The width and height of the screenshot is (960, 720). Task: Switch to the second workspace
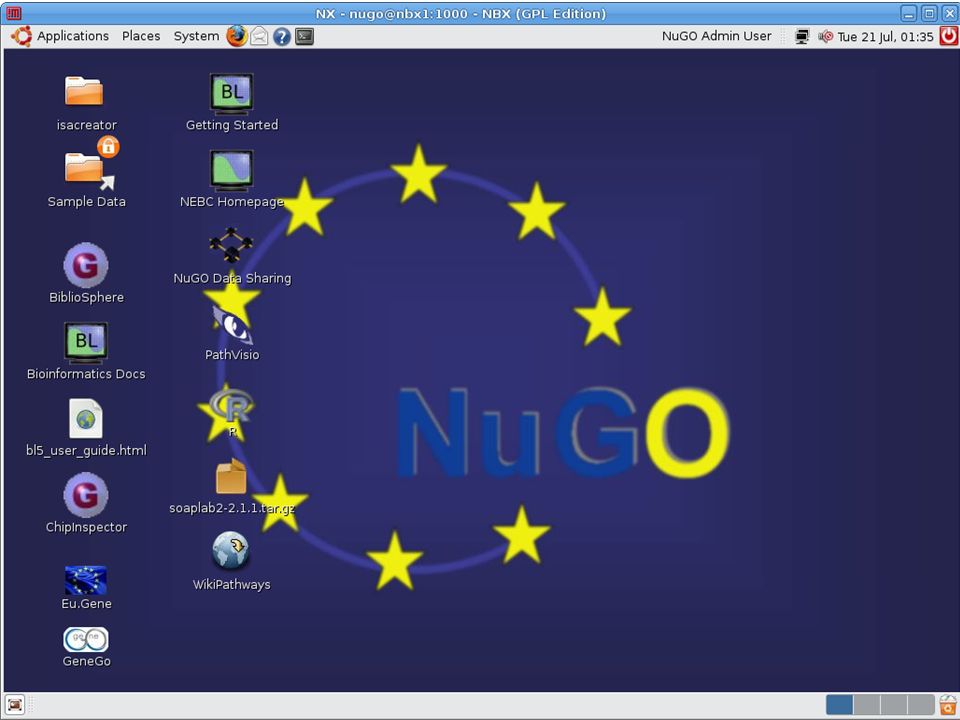[866, 705]
